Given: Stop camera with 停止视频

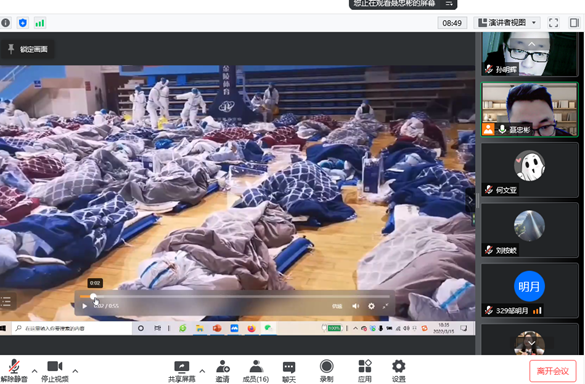Looking at the screenshot, I should [55, 371].
